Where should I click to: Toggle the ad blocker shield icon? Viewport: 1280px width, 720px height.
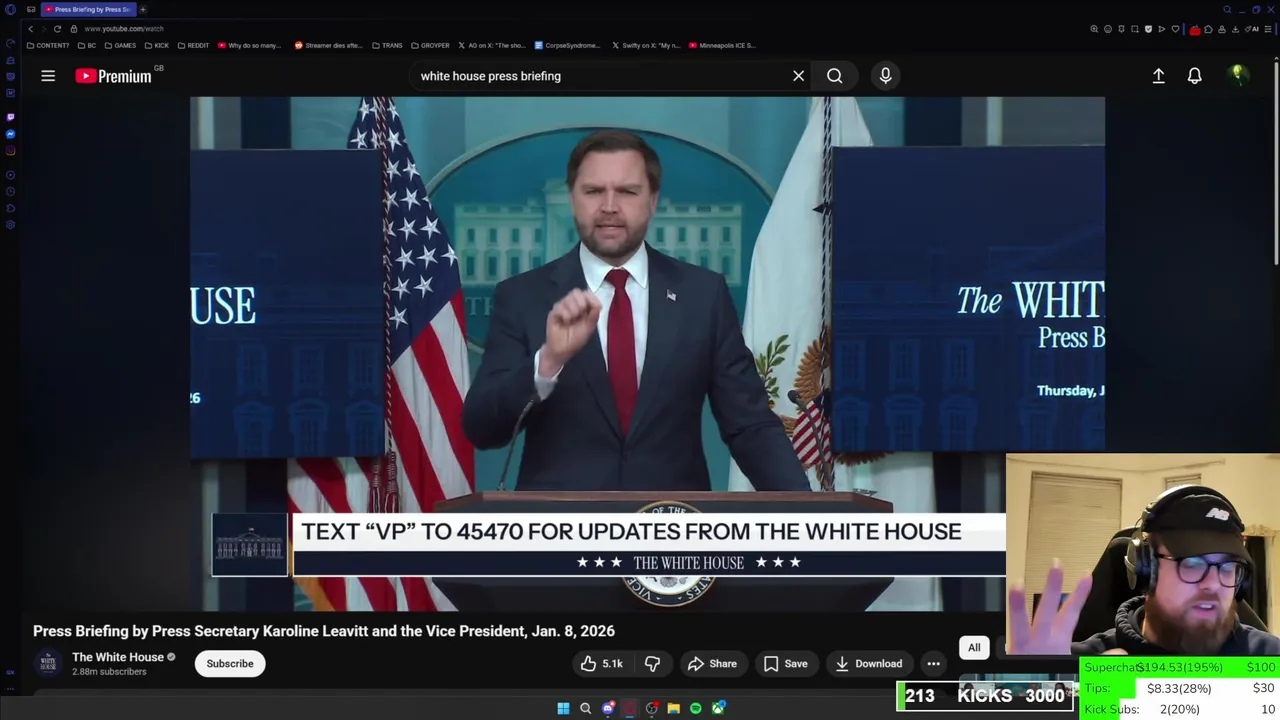tap(1148, 29)
